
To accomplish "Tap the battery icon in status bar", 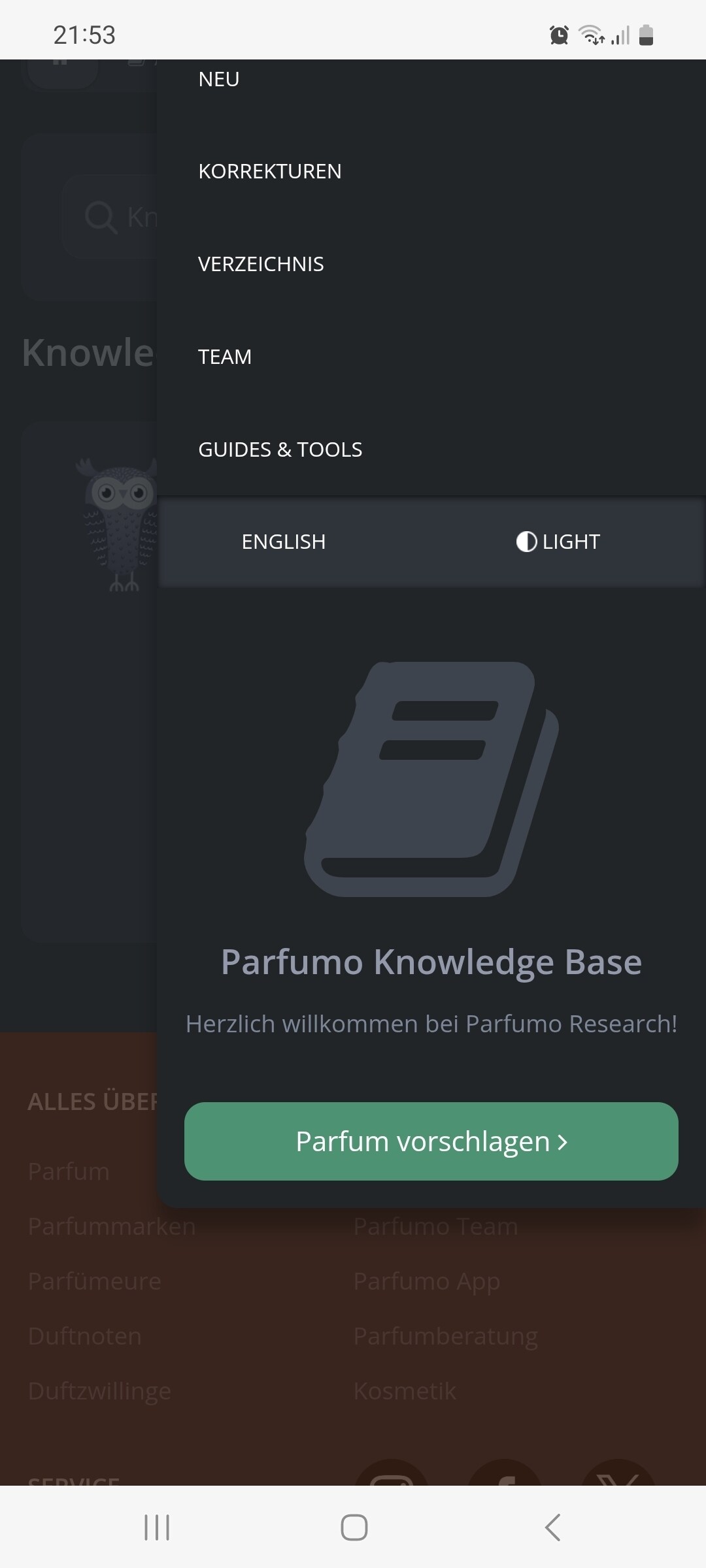I will pyautogui.click(x=646, y=35).
